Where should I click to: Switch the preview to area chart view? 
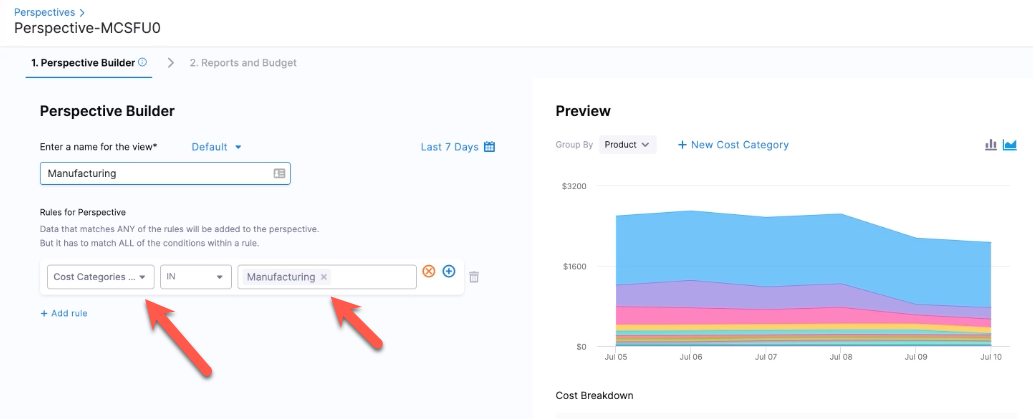[x=1010, y=145]
